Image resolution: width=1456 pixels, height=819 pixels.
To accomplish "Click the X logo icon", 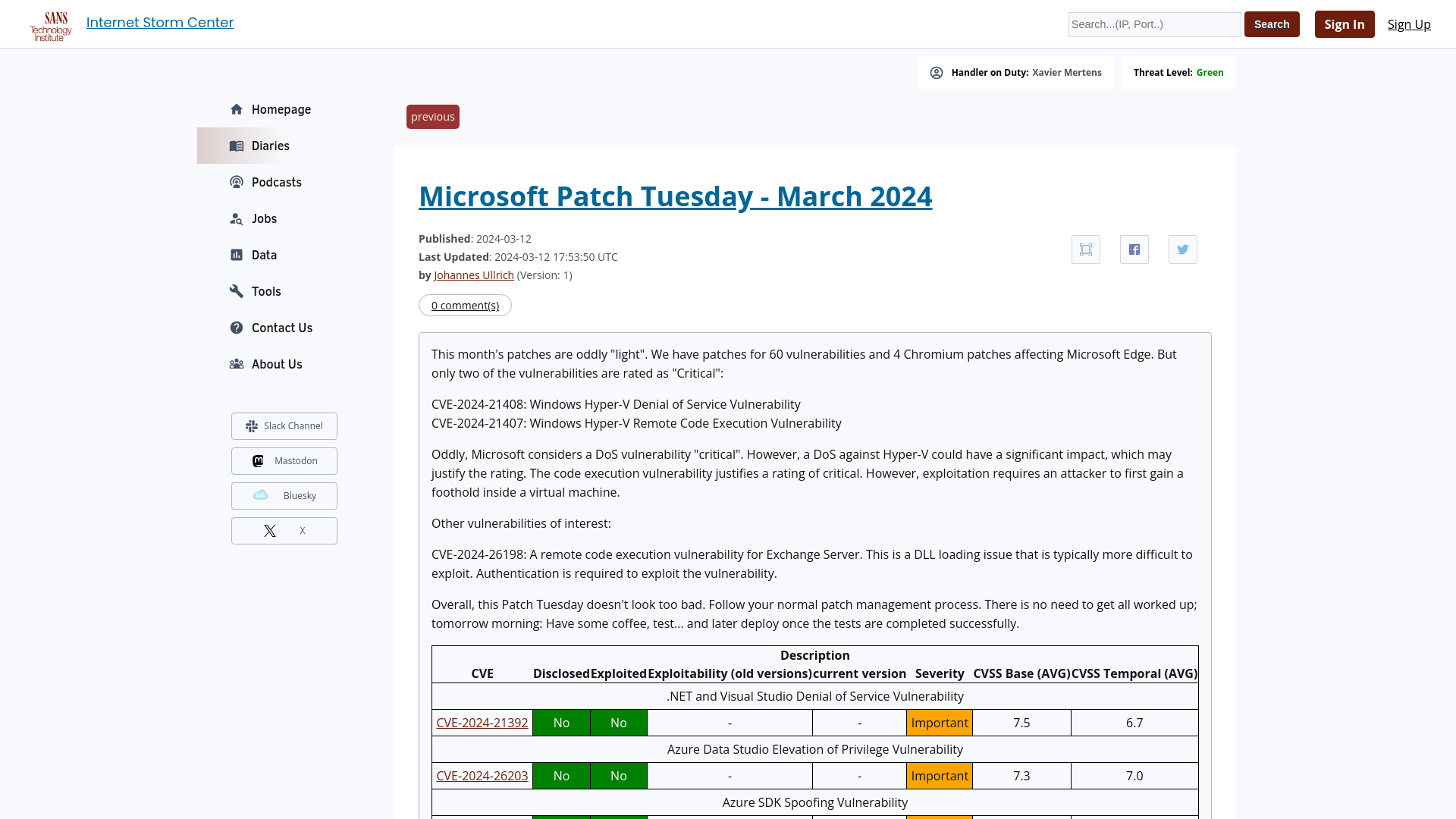I will 270,531.
